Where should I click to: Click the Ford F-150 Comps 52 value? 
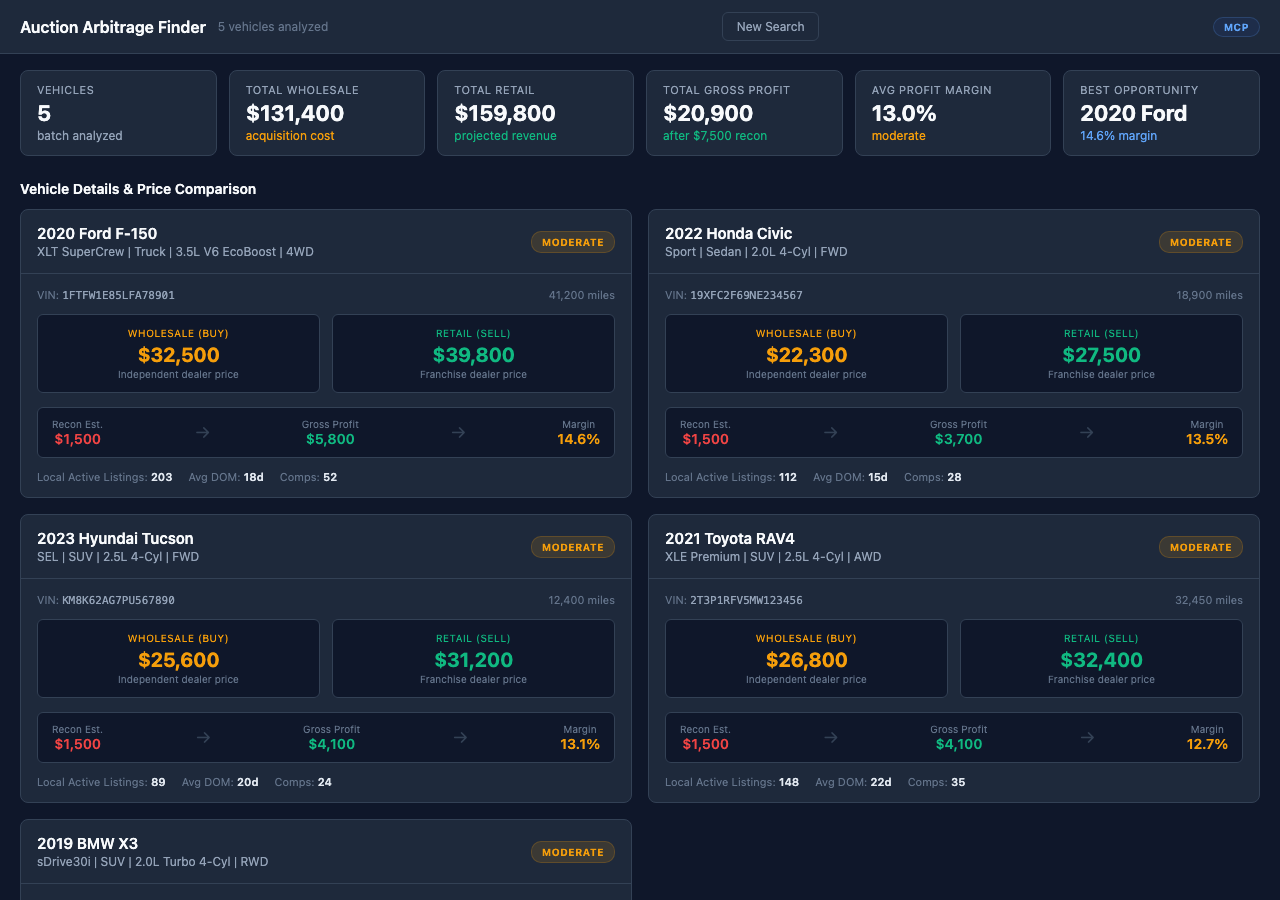(330, 478)
